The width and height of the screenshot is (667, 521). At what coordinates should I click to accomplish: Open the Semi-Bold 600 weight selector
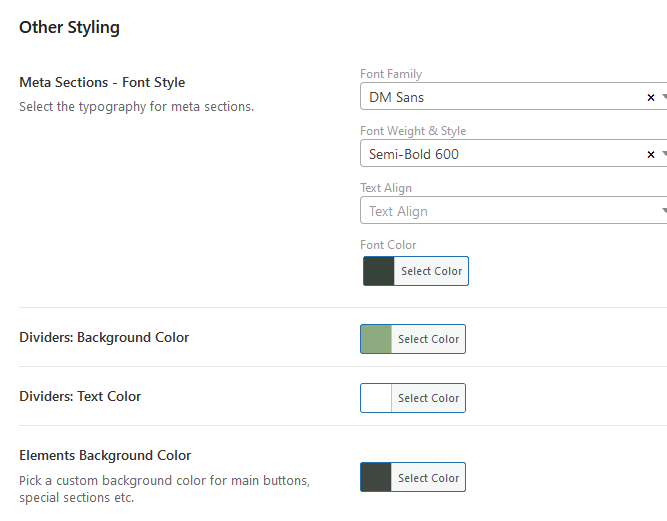pyautogui.click(x=500, y=154)
